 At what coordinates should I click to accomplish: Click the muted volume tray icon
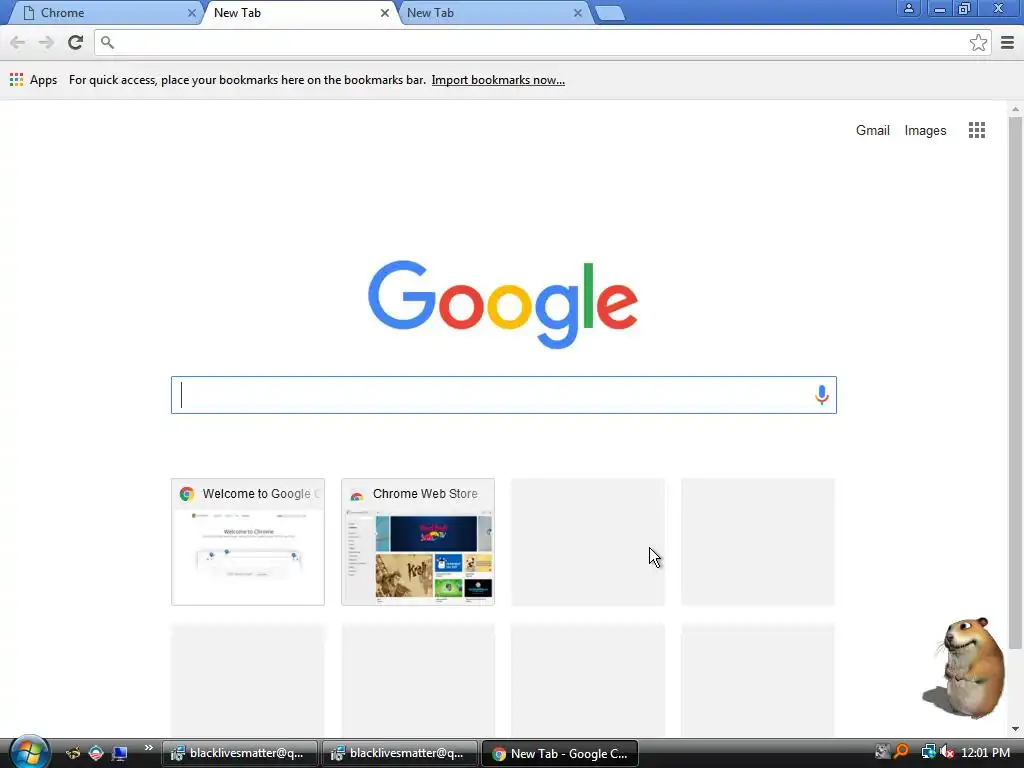[946, 752]
